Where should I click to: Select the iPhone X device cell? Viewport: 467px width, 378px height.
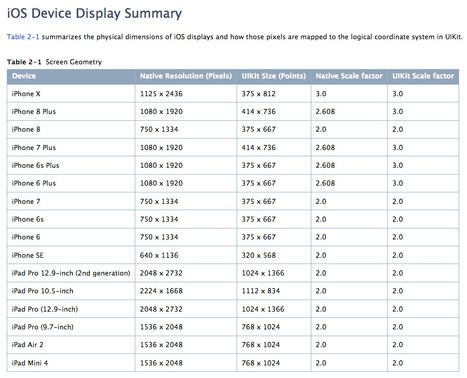pyautogui.click(x=71, y=94)
